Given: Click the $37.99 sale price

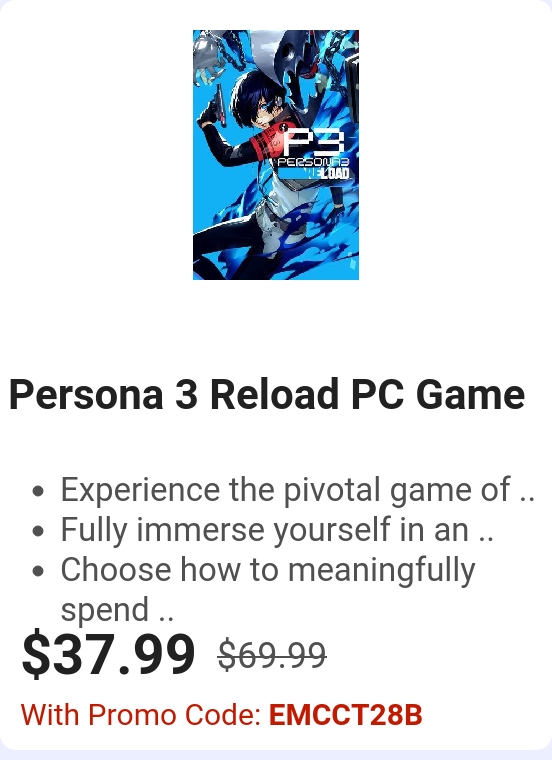Looking at the screenshot, I should [108, 655].
